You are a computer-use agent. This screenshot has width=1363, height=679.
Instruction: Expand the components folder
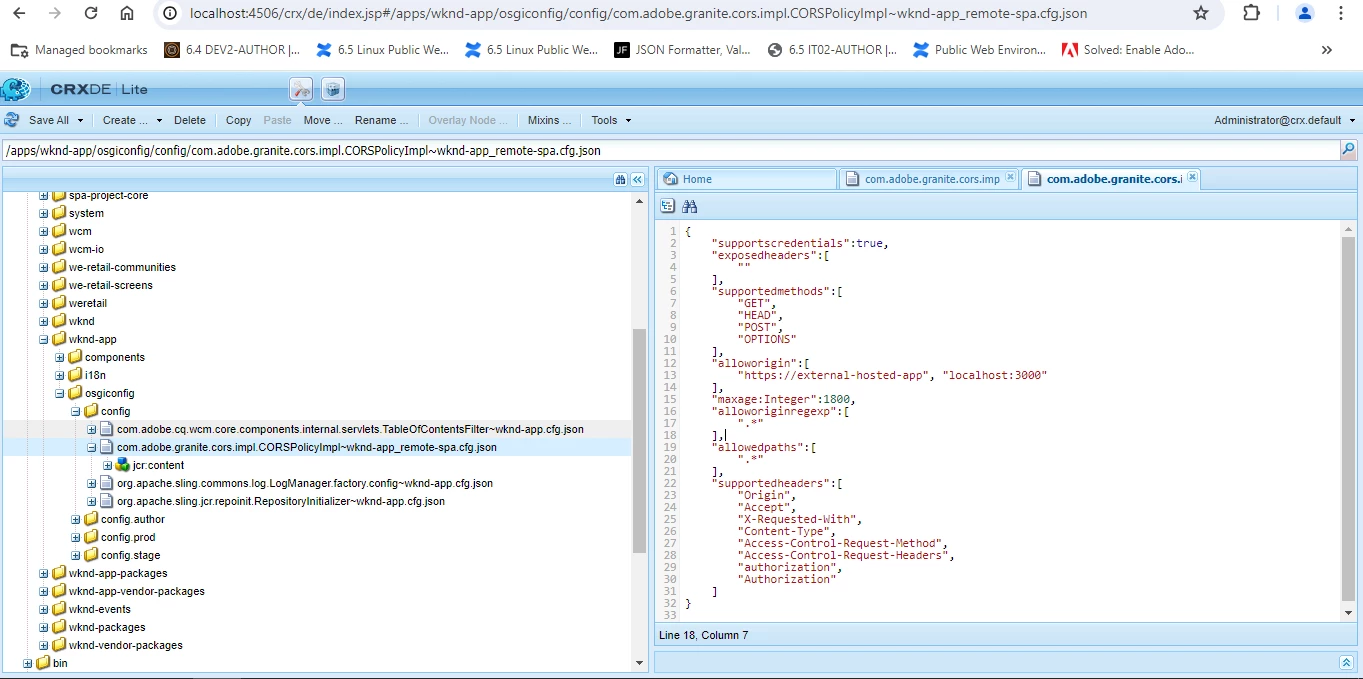pos(60,357)
